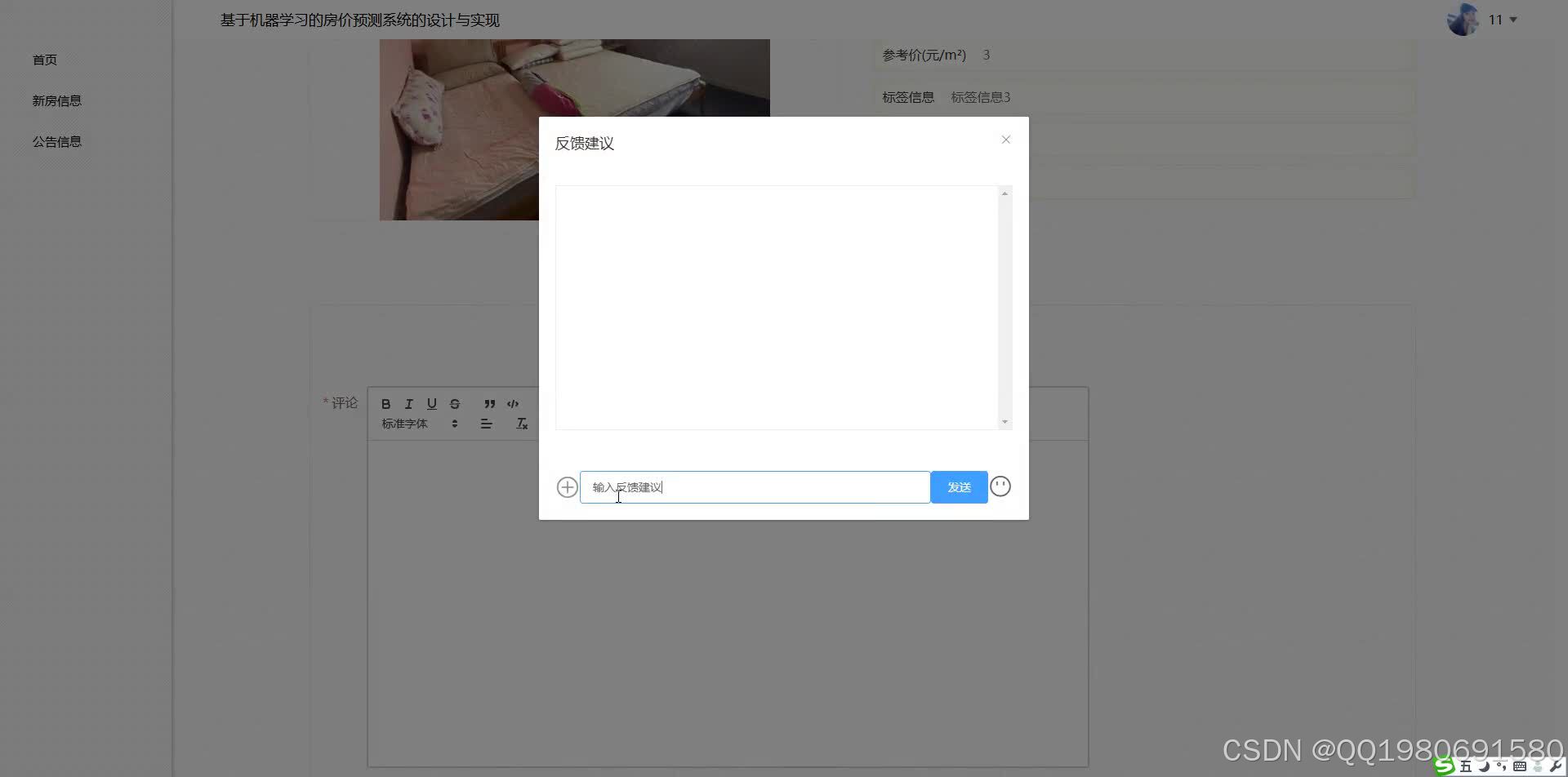Open the 新房信息 sidebar menu item
Image resolution: width=1568 pixels, height=777 pixels.
click(x=56, y=100)
